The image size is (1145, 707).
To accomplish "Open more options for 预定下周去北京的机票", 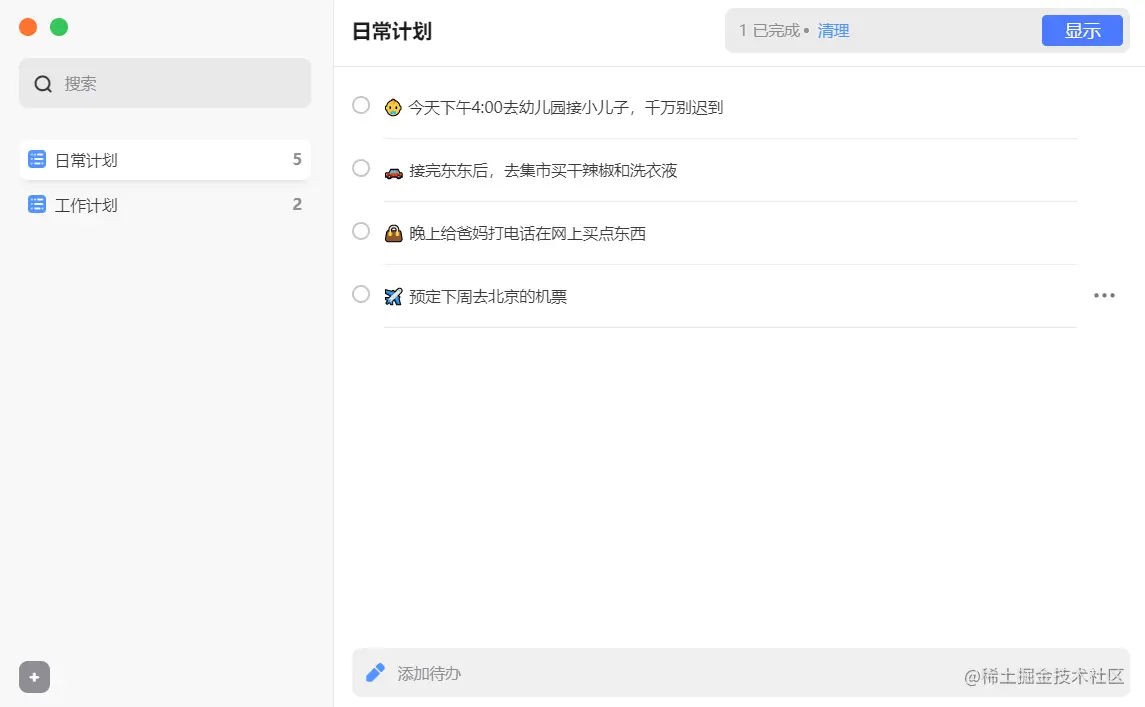I will 1104,296.
